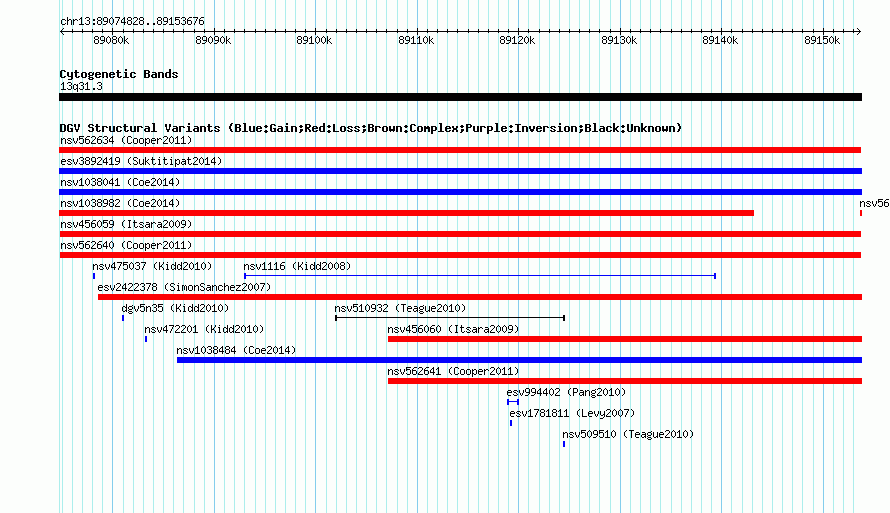
Task: Select the red nsv456060 loss bar
Action: click(x=625, y=339)
